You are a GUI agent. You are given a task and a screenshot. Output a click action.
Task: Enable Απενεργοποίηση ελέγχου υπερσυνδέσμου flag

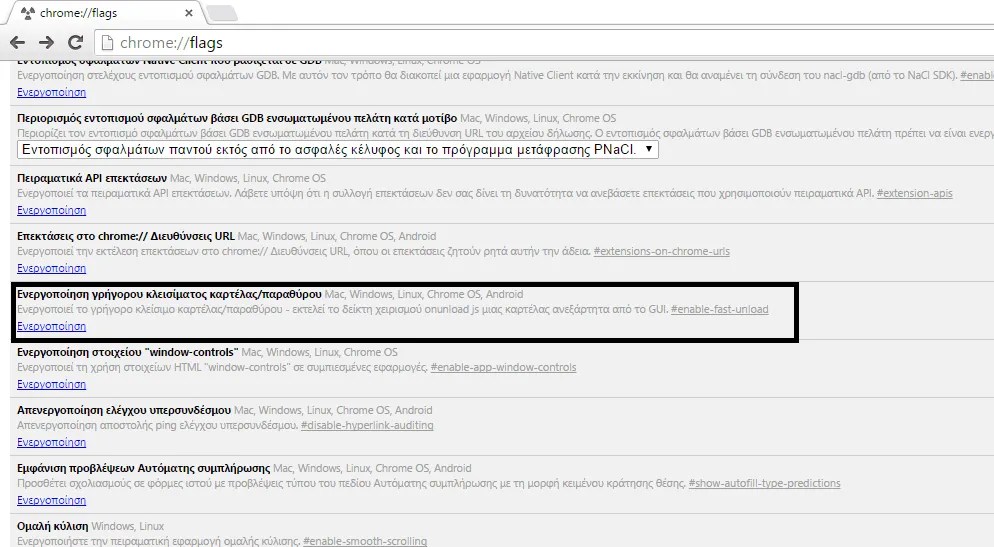[x=51, y=442]
